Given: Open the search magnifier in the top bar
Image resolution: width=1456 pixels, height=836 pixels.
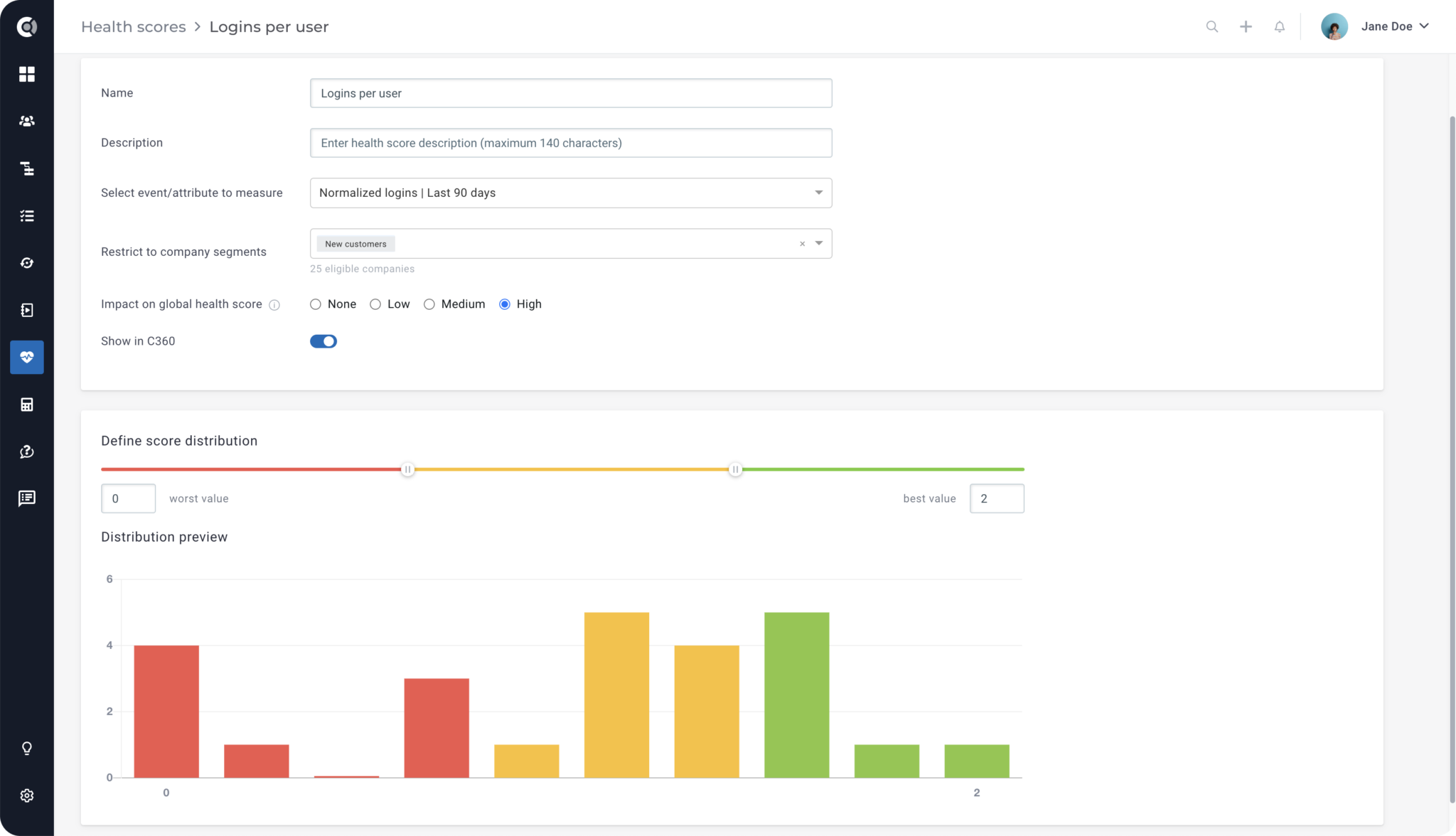Looking at the screenshot, I should (1212, 26).
